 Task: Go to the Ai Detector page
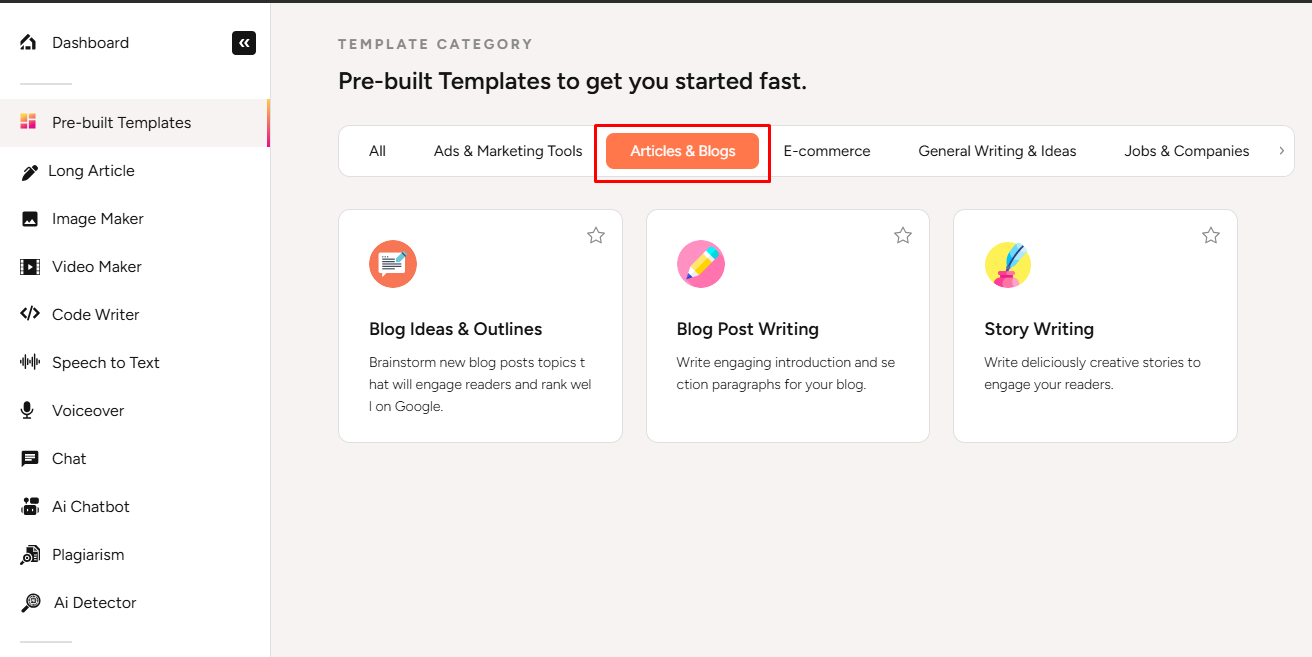[95, 603]
